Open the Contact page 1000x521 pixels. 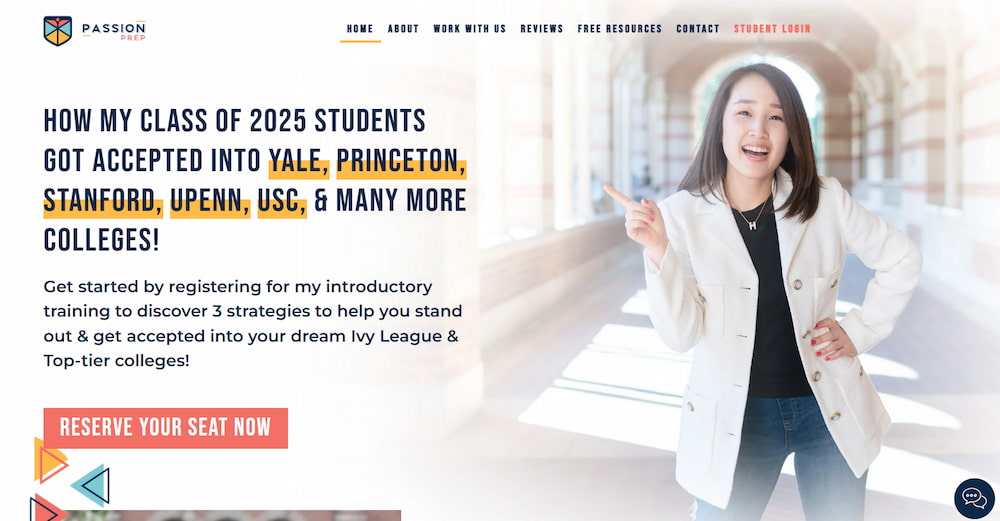pyautogui.click(x=698, y=29)
